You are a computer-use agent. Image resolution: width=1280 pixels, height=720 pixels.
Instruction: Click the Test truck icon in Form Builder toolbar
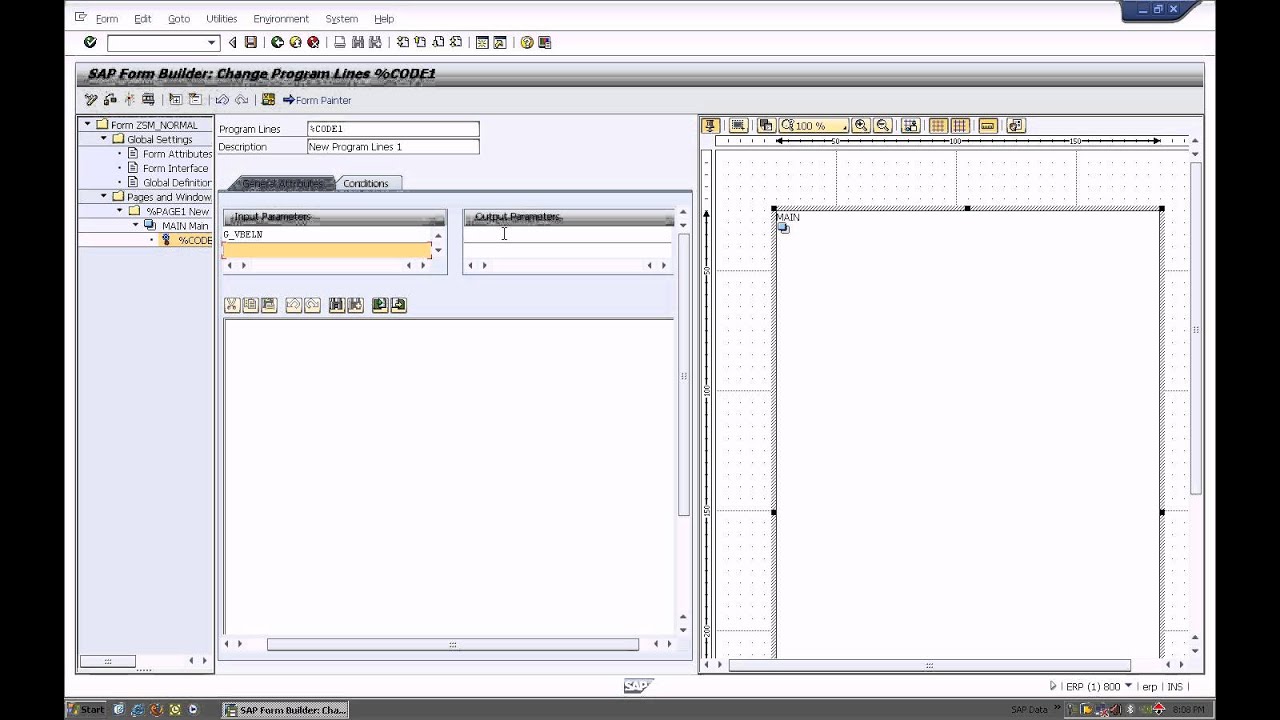coord(148,99)
